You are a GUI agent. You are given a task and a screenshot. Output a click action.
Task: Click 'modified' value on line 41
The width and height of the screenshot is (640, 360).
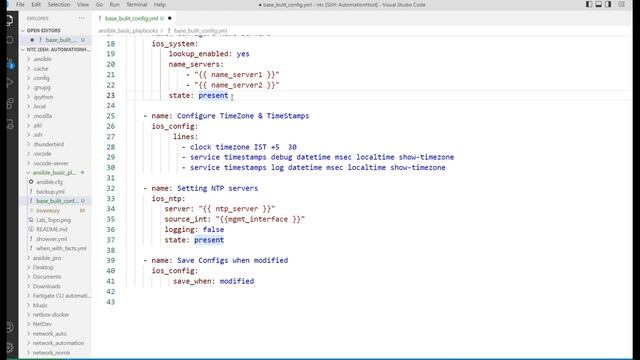point(237,281)
